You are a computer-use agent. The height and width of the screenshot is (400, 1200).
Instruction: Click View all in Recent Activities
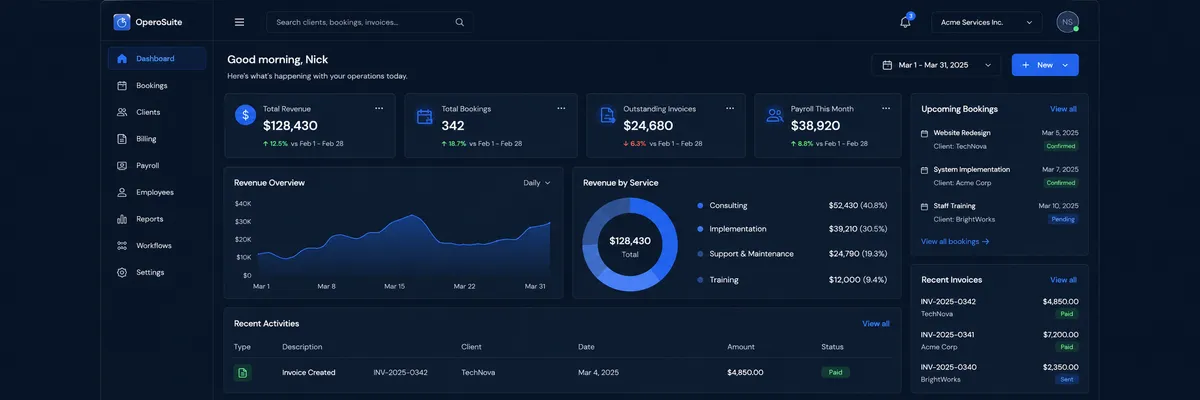pos(876,324)
